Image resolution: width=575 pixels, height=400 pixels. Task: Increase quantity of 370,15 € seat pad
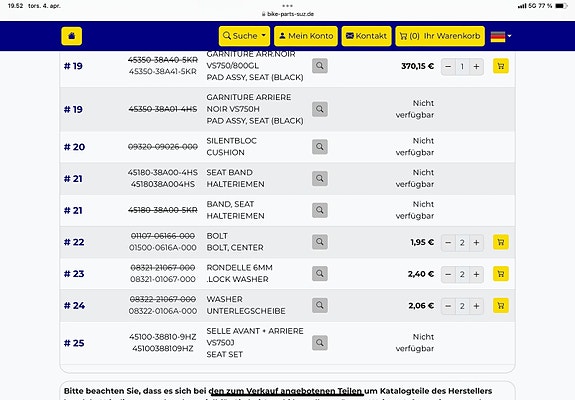coord(476,67)
